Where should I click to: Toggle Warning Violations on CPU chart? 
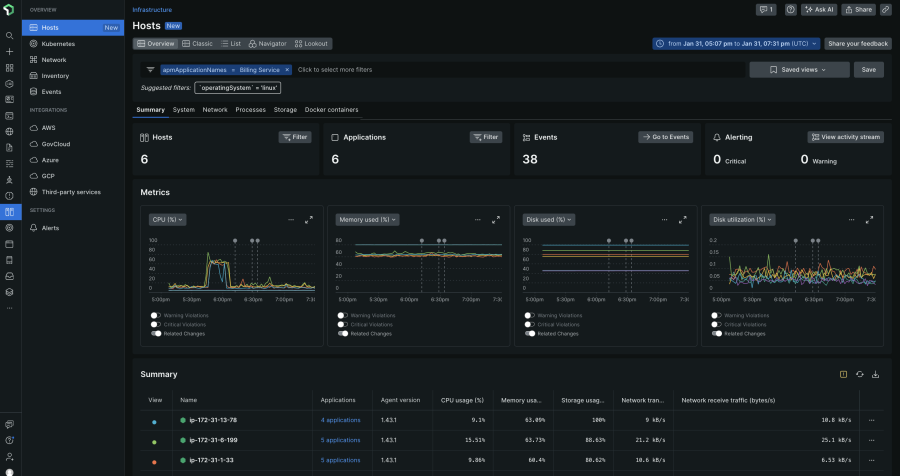click(x=155, y=315)
